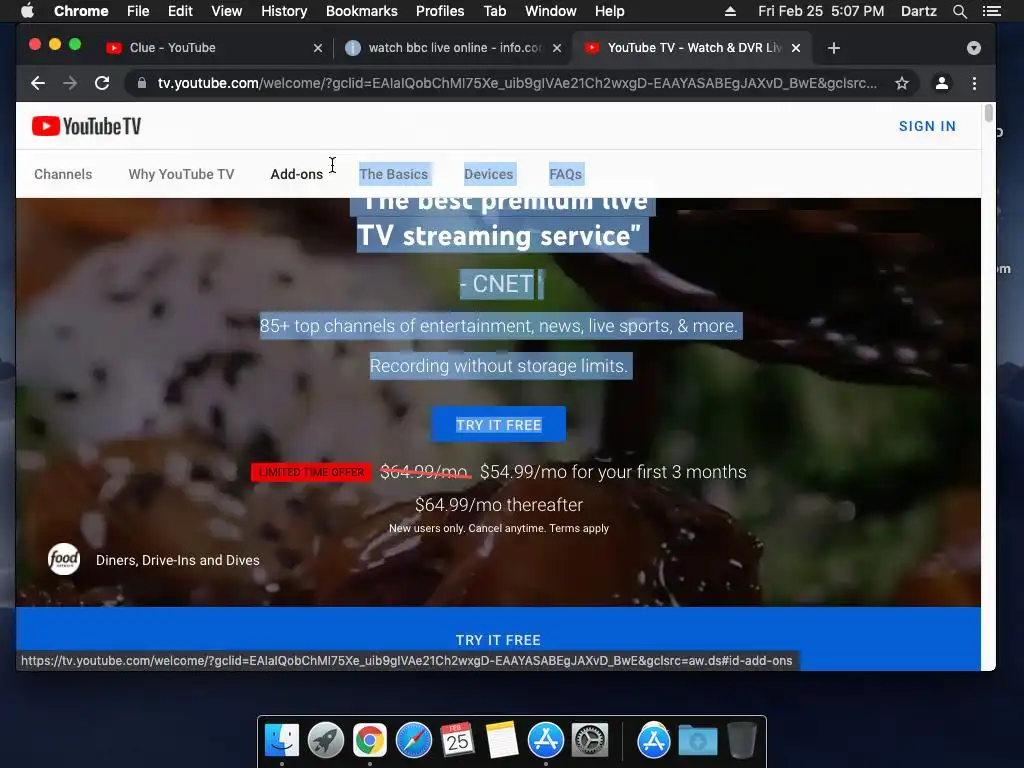
Task: Click the YouTube TV logo
Action: pyautogui.click(x=86, y=126)
